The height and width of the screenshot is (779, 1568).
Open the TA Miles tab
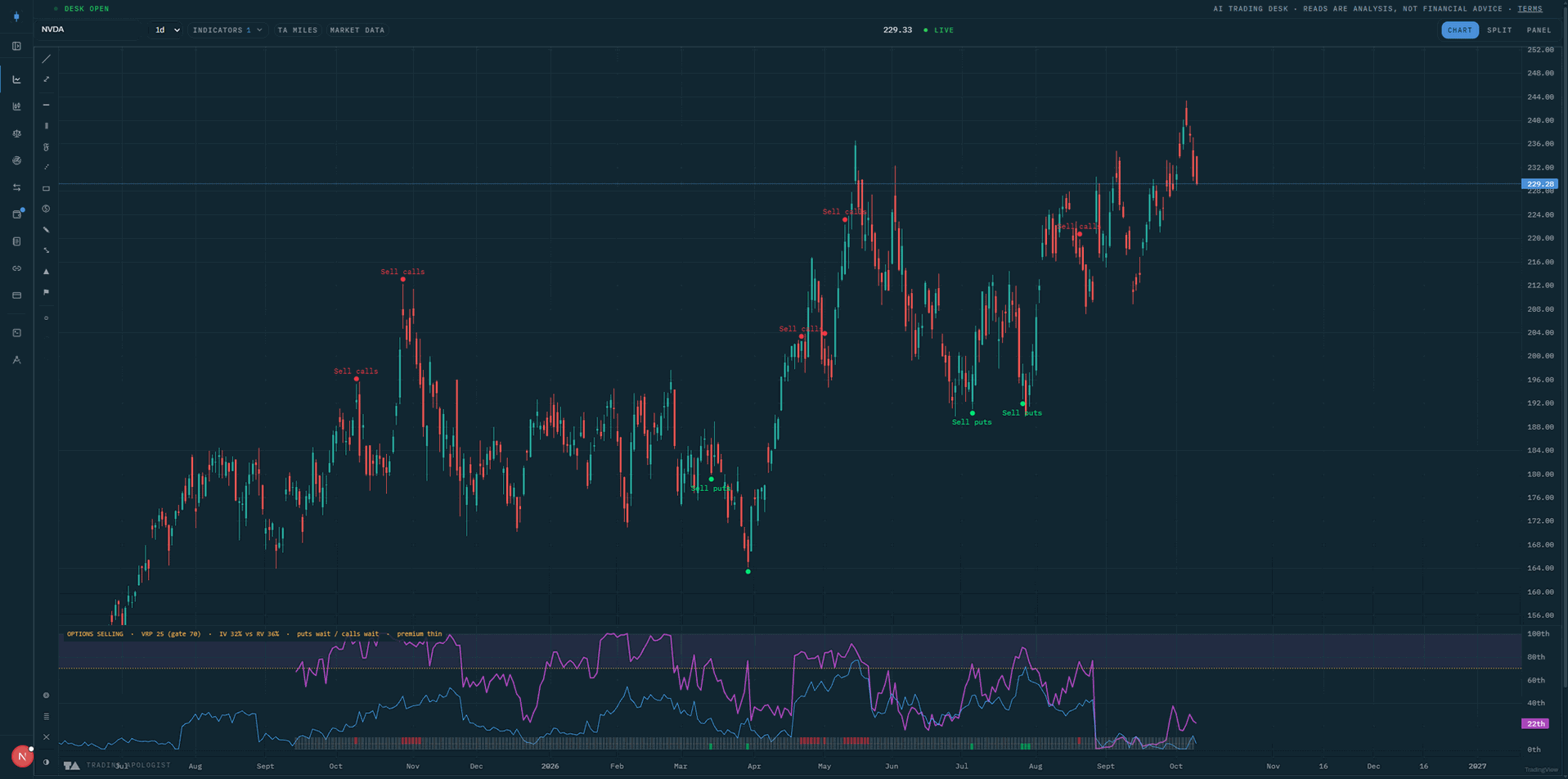(298, 30)
